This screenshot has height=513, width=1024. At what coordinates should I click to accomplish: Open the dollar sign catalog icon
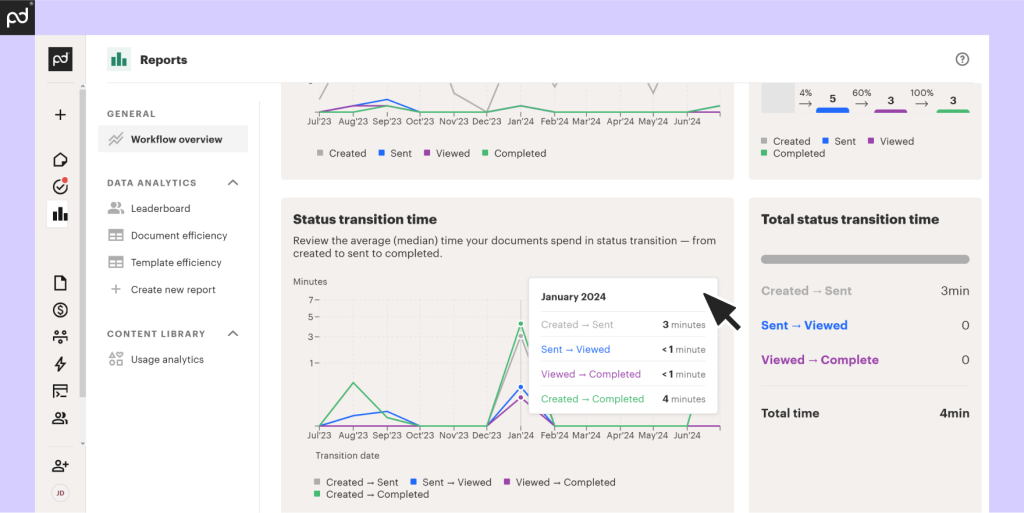tap(60, 310)
